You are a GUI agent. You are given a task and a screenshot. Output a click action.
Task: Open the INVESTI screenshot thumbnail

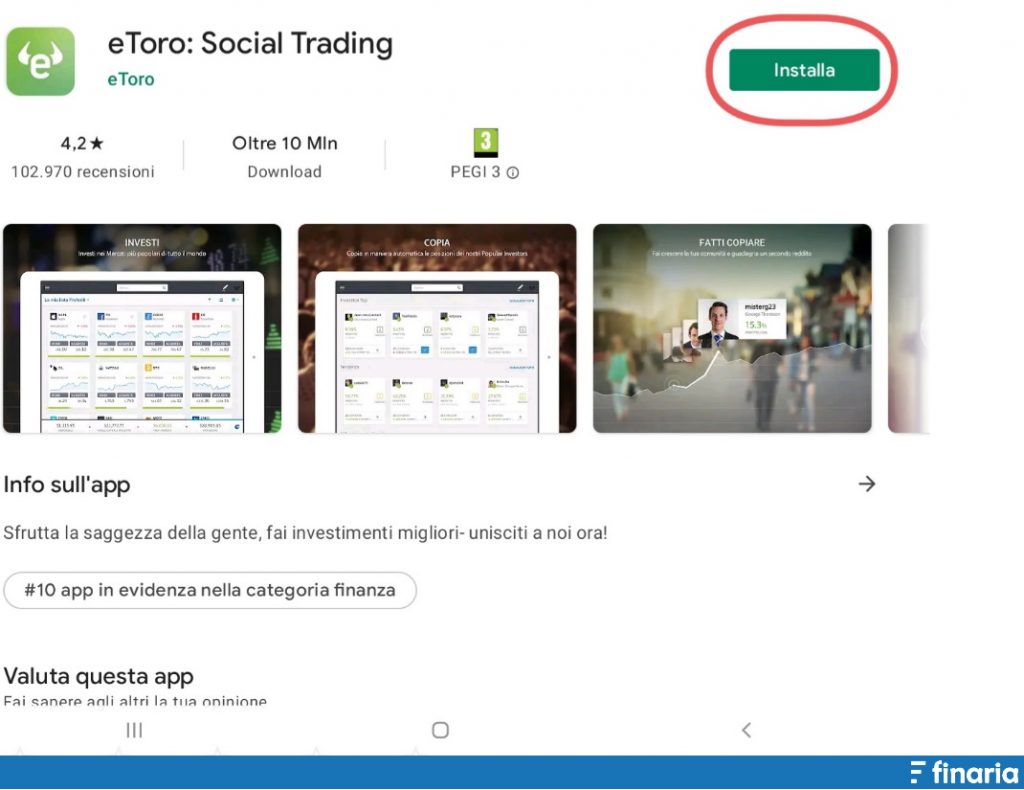[142, 328]
